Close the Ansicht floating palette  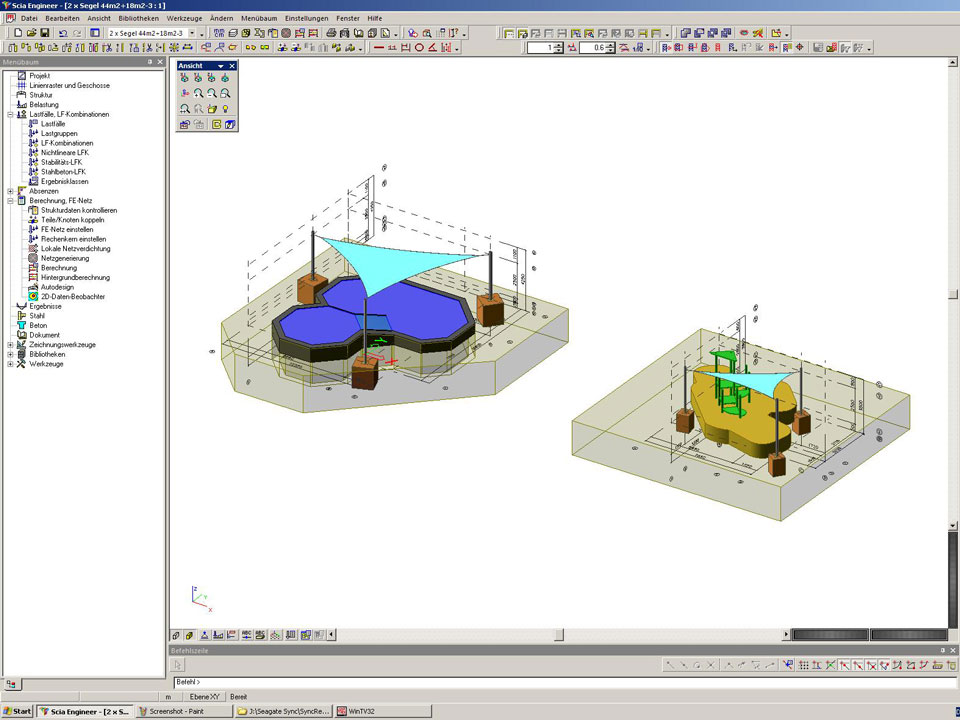coord(232,66)
